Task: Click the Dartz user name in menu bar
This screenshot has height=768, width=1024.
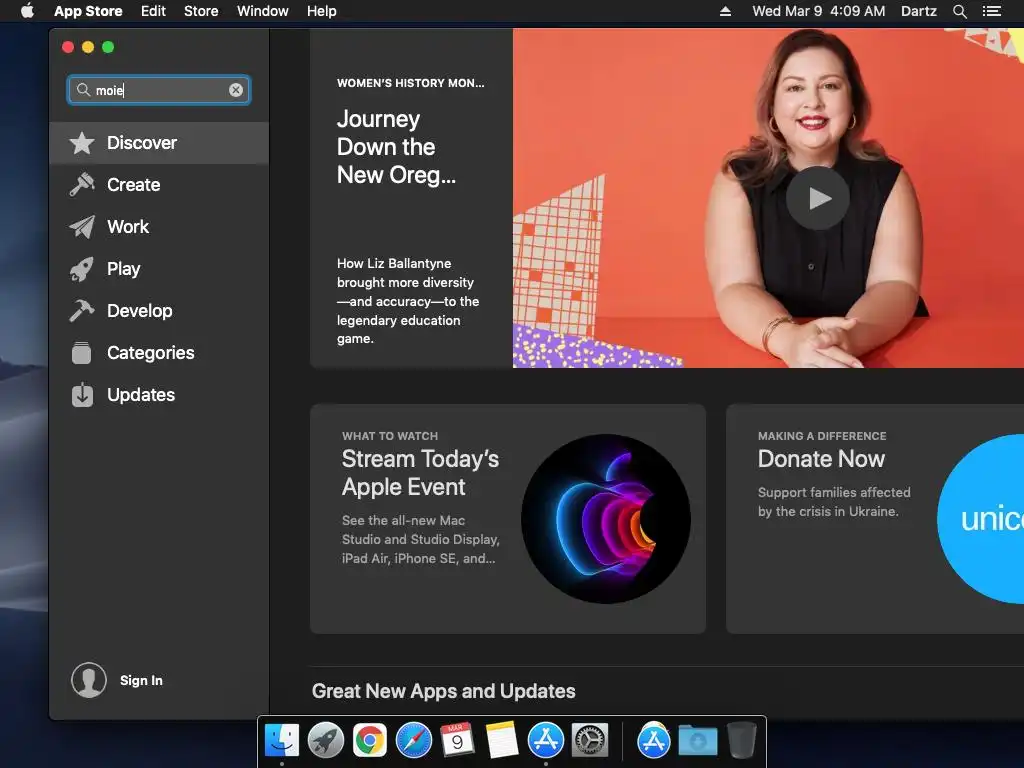Action: coord(919,11)
